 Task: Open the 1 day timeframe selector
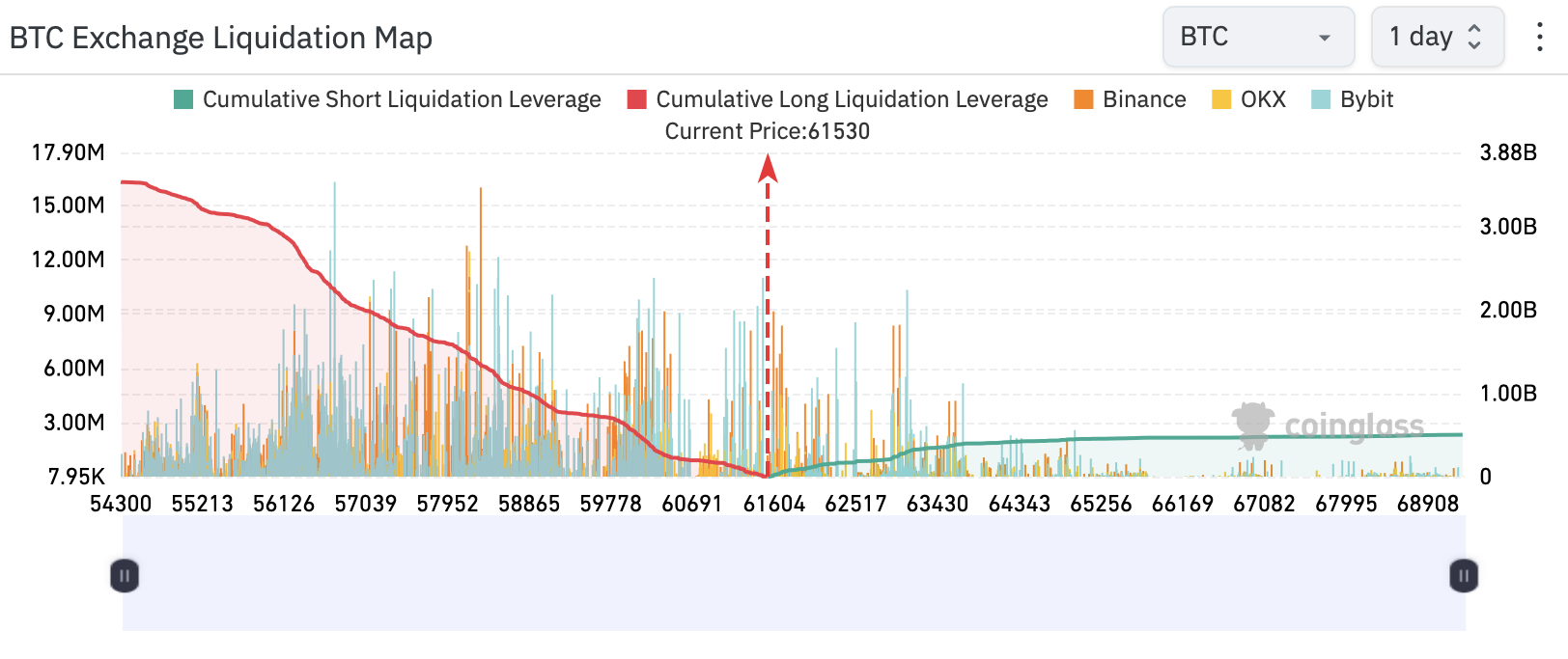[1437, 38]
